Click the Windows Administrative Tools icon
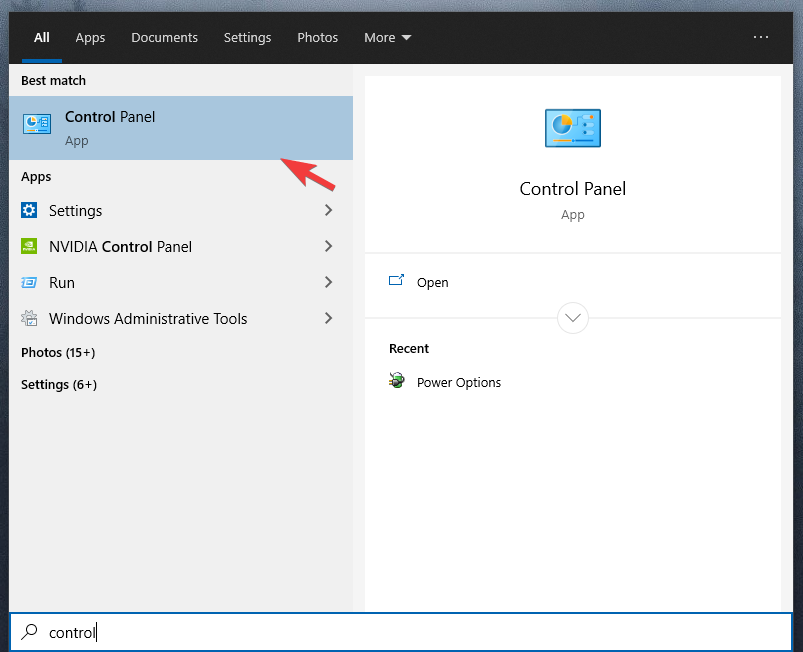Screen dimensions: 803x652 pyautogui.click(x=29, y=318)
